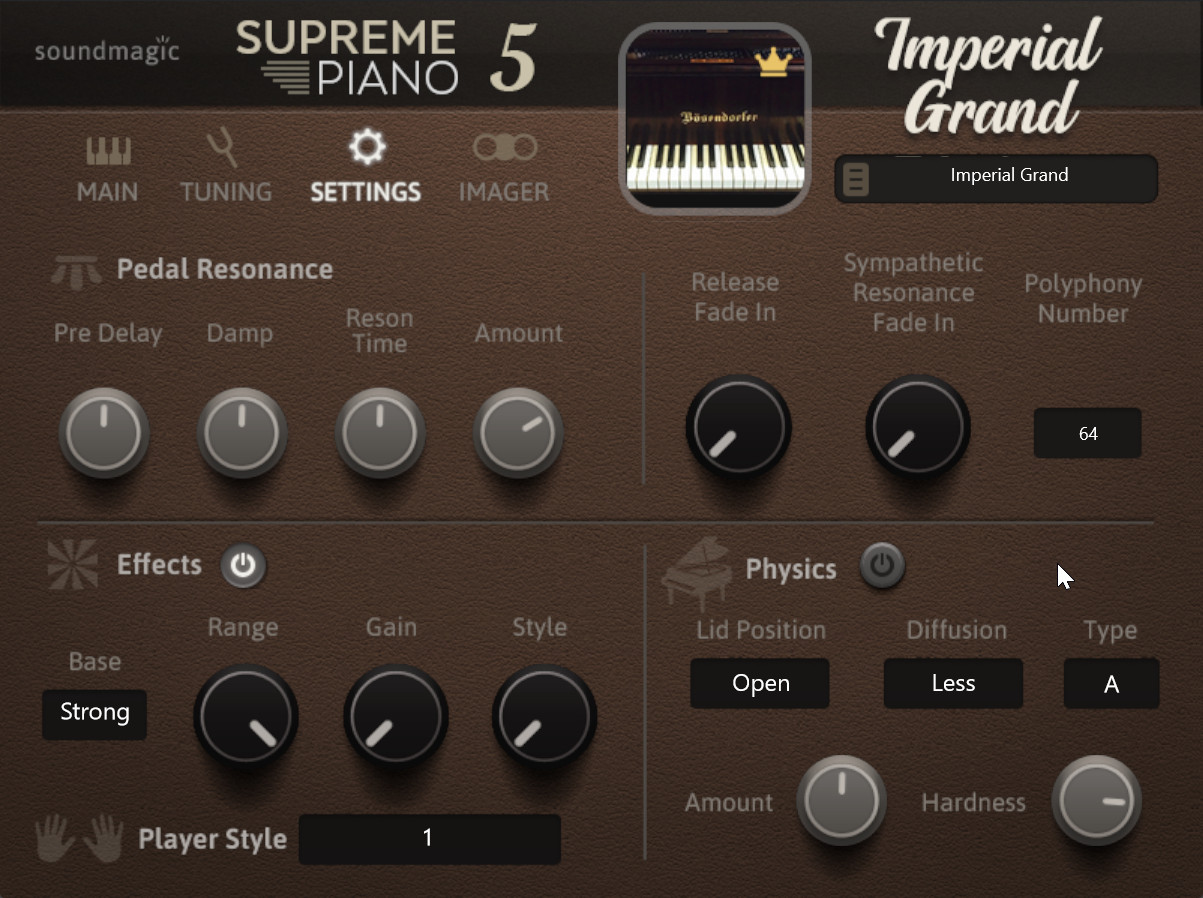Image resolution: width=1203 pixels, height=898 pixels.
Task: Click the Physics heading text
Action: pos(791,570)
